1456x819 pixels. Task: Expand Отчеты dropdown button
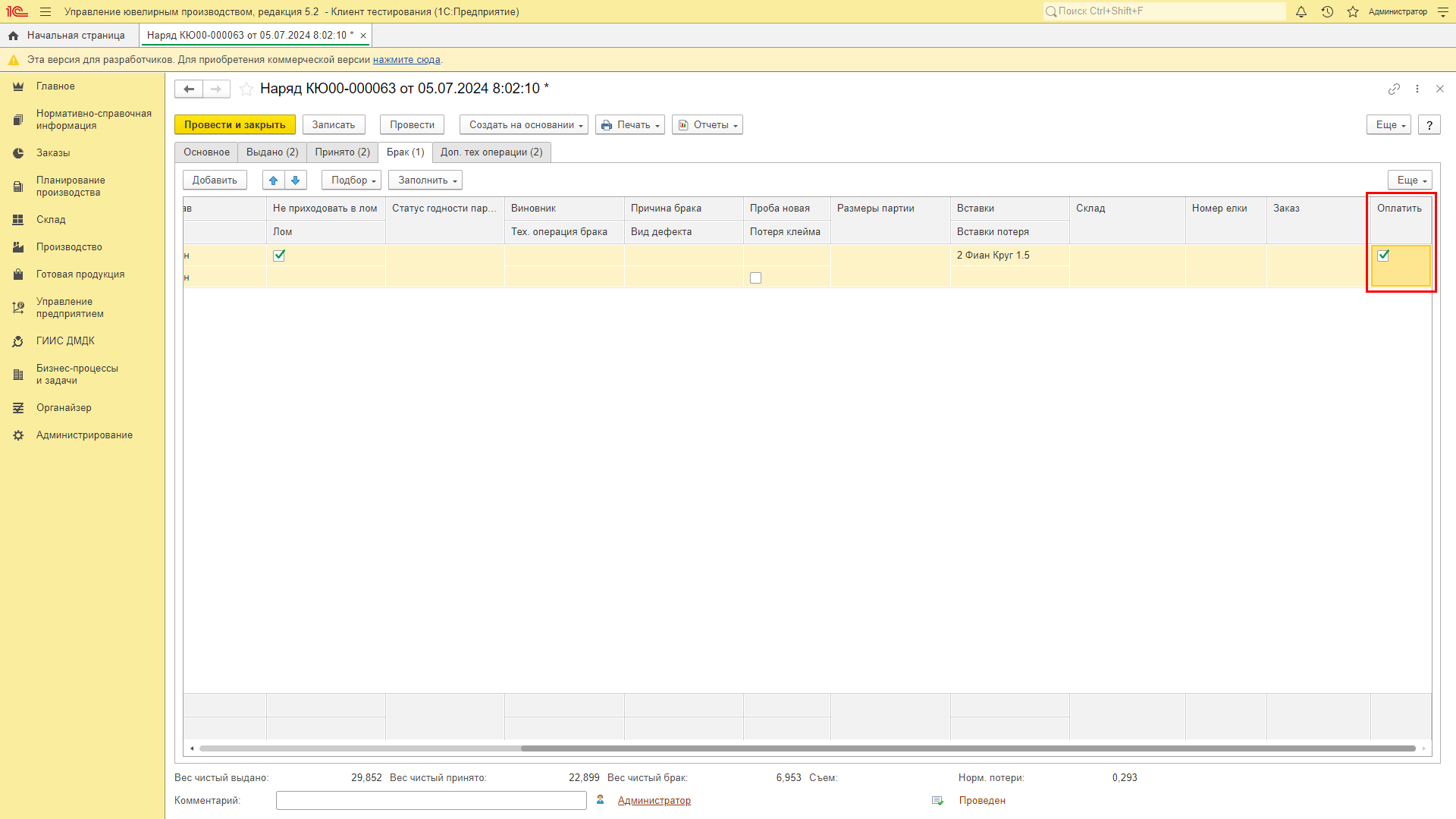point(708,125)
